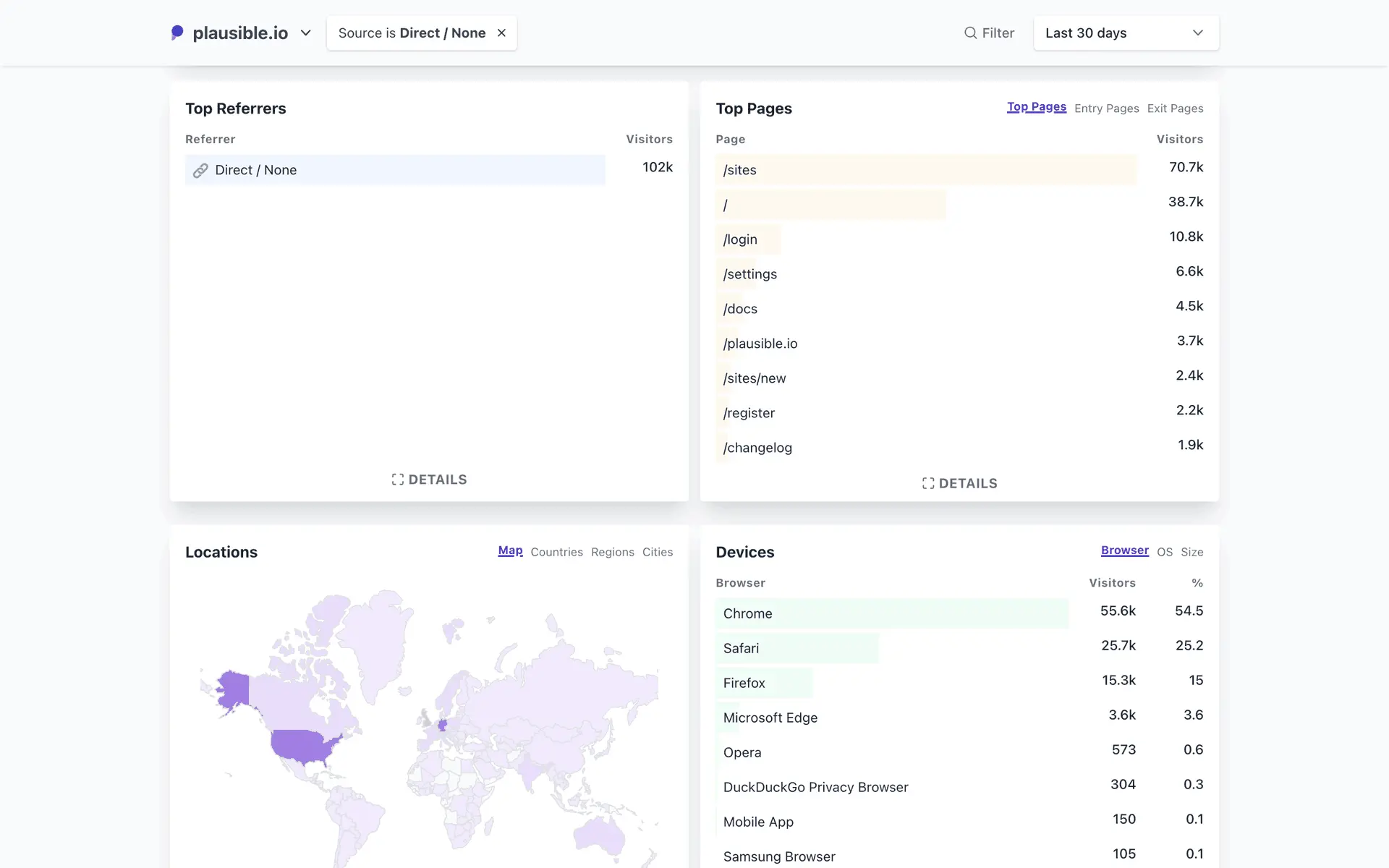Click the expand icon in Top Pages DETAILS
The height and width of the screenshot is (868, 1389).
click(x=928, y=483)
